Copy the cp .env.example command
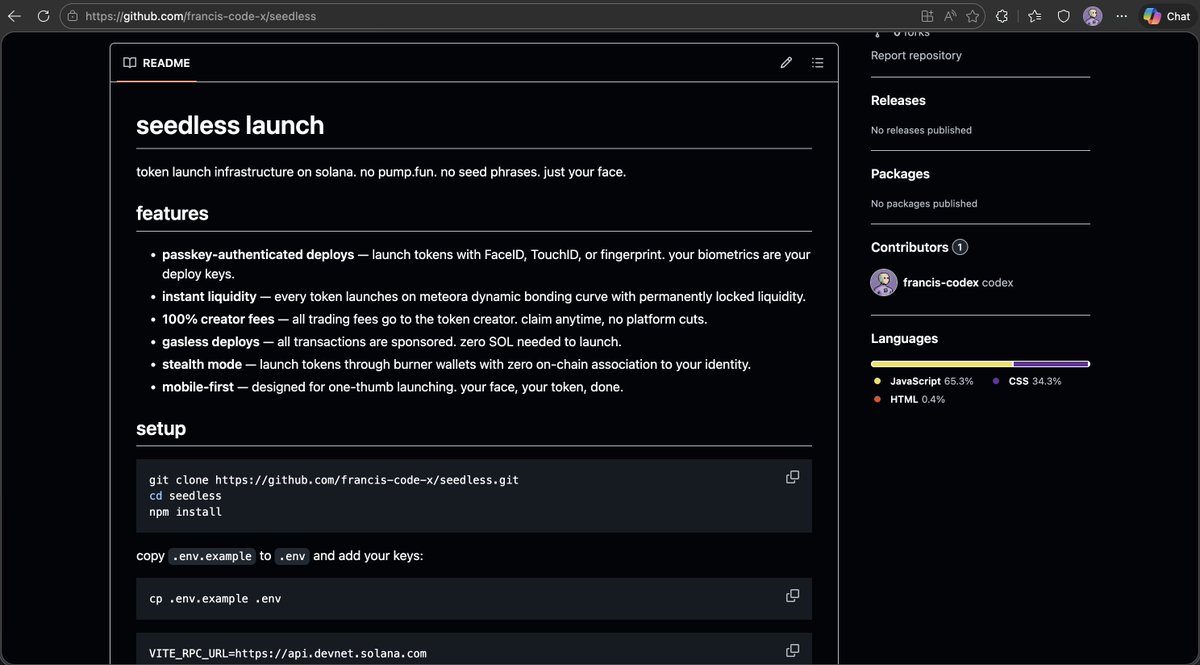 [792, 596]
